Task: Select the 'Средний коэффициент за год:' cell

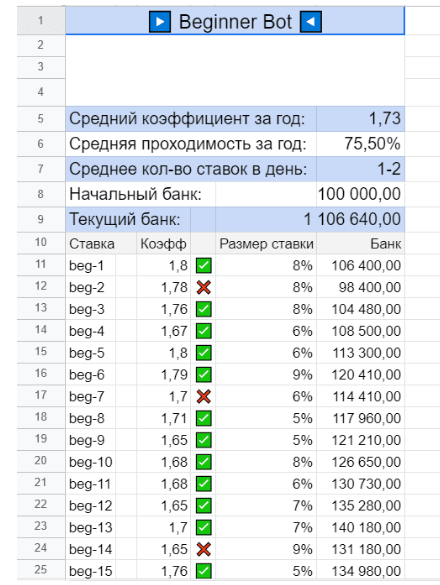Action: [x=191, y=119]
